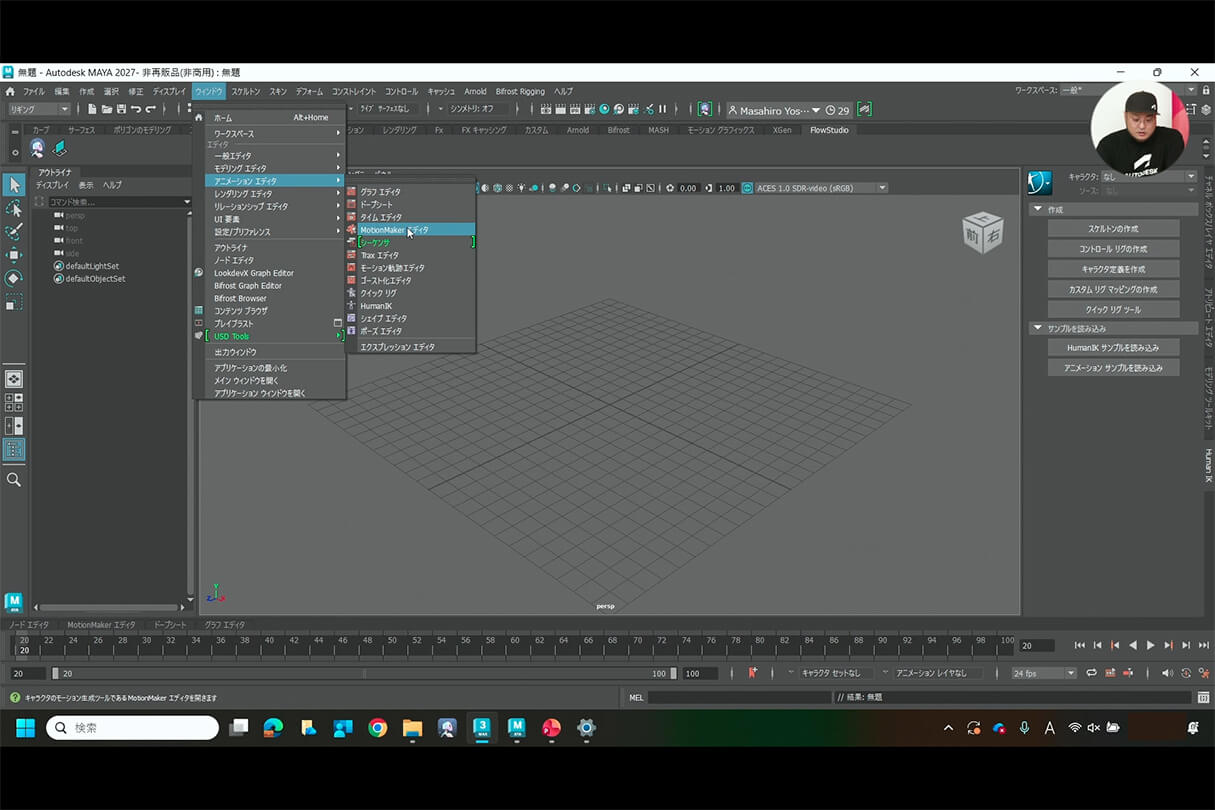Click HumanIK サンプルを読み込み button
The image size is (1215, 810).
tap(1113, 348)
